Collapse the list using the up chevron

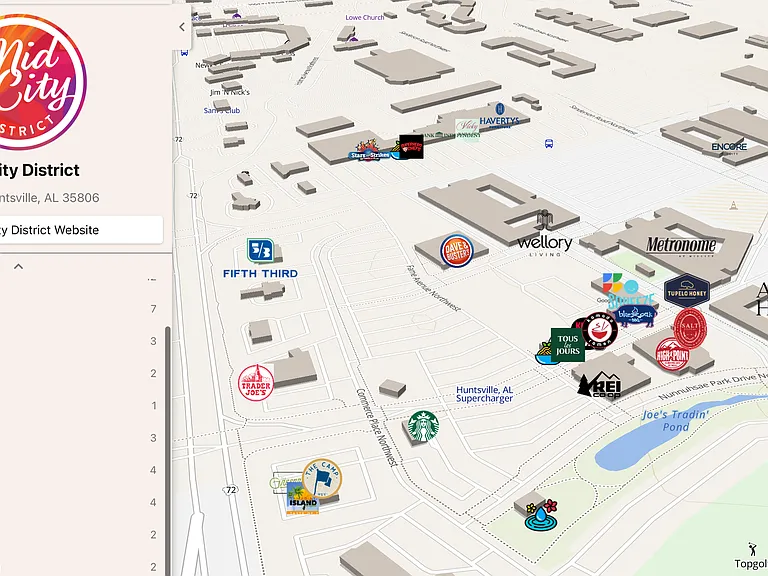[x=19, y=266]
